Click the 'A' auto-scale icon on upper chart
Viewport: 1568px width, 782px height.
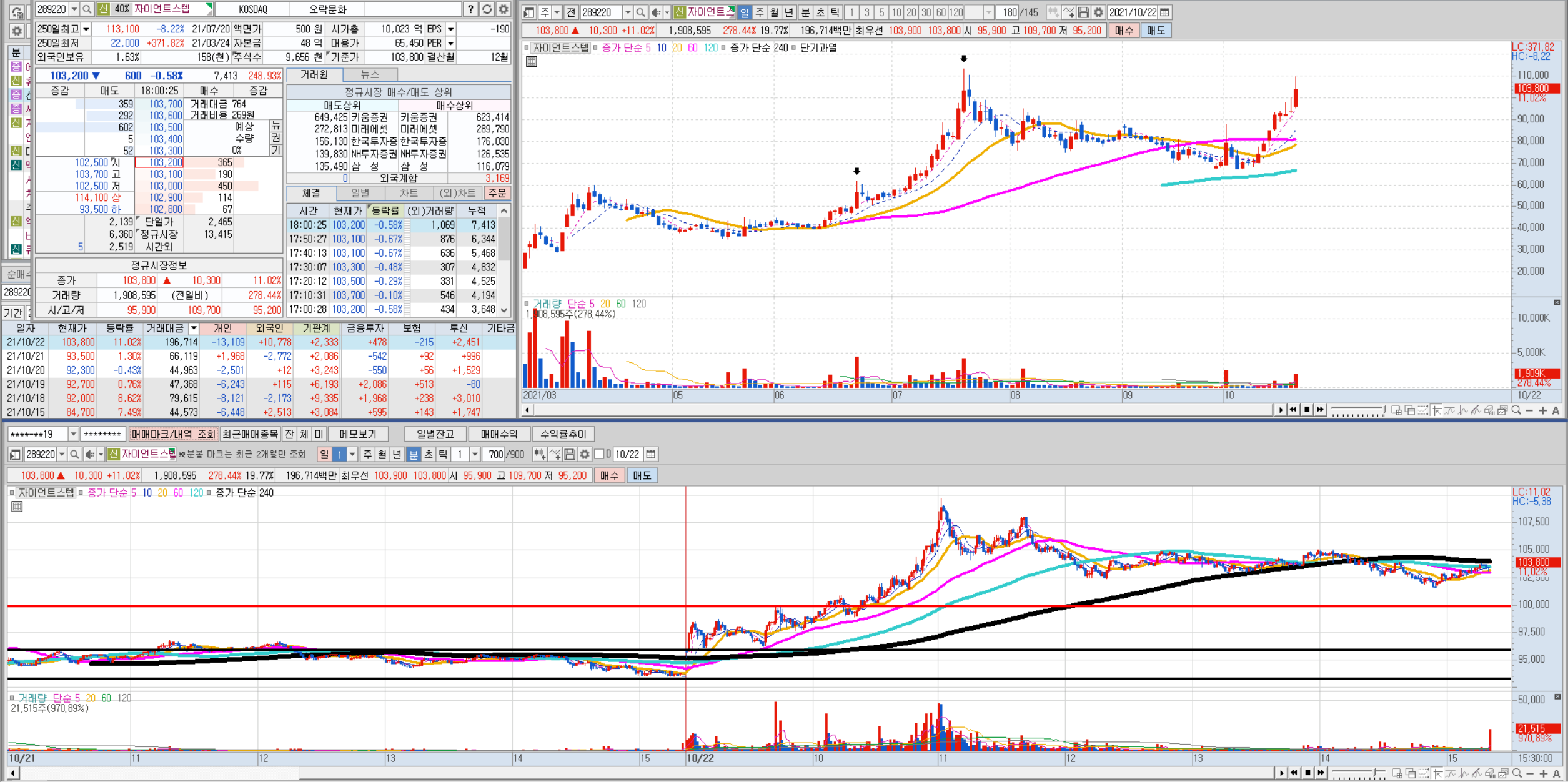click(1556, 410)
